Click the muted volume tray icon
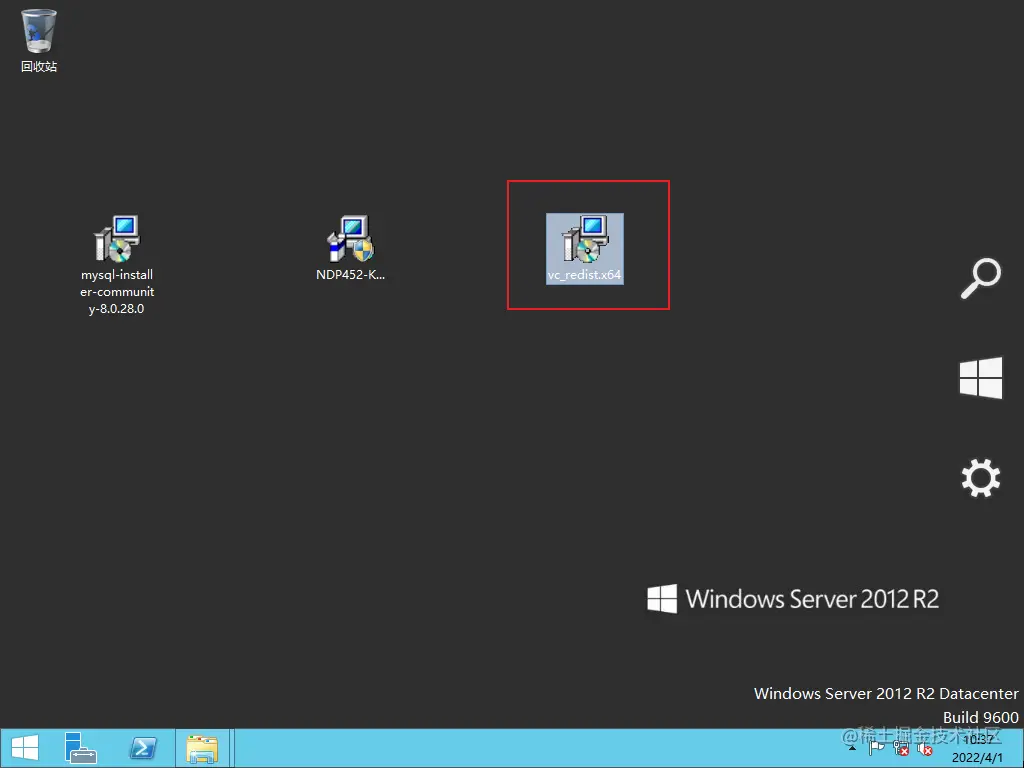 tap(925, 748)
